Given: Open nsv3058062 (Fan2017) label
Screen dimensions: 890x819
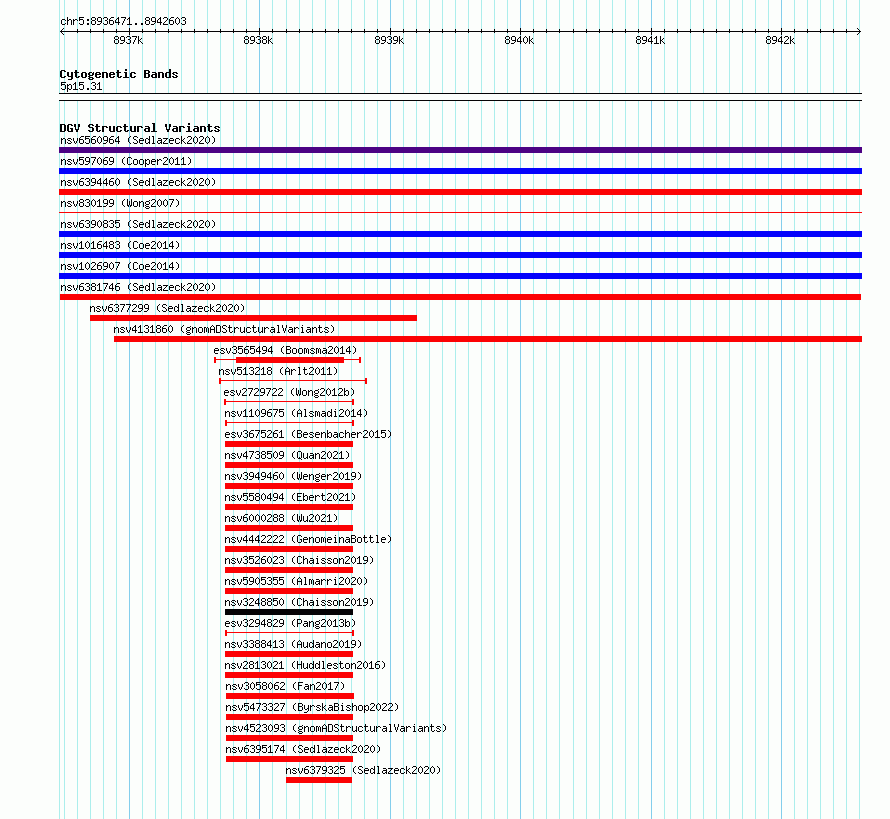Looking at the screenshot, I should click(285, 686).
